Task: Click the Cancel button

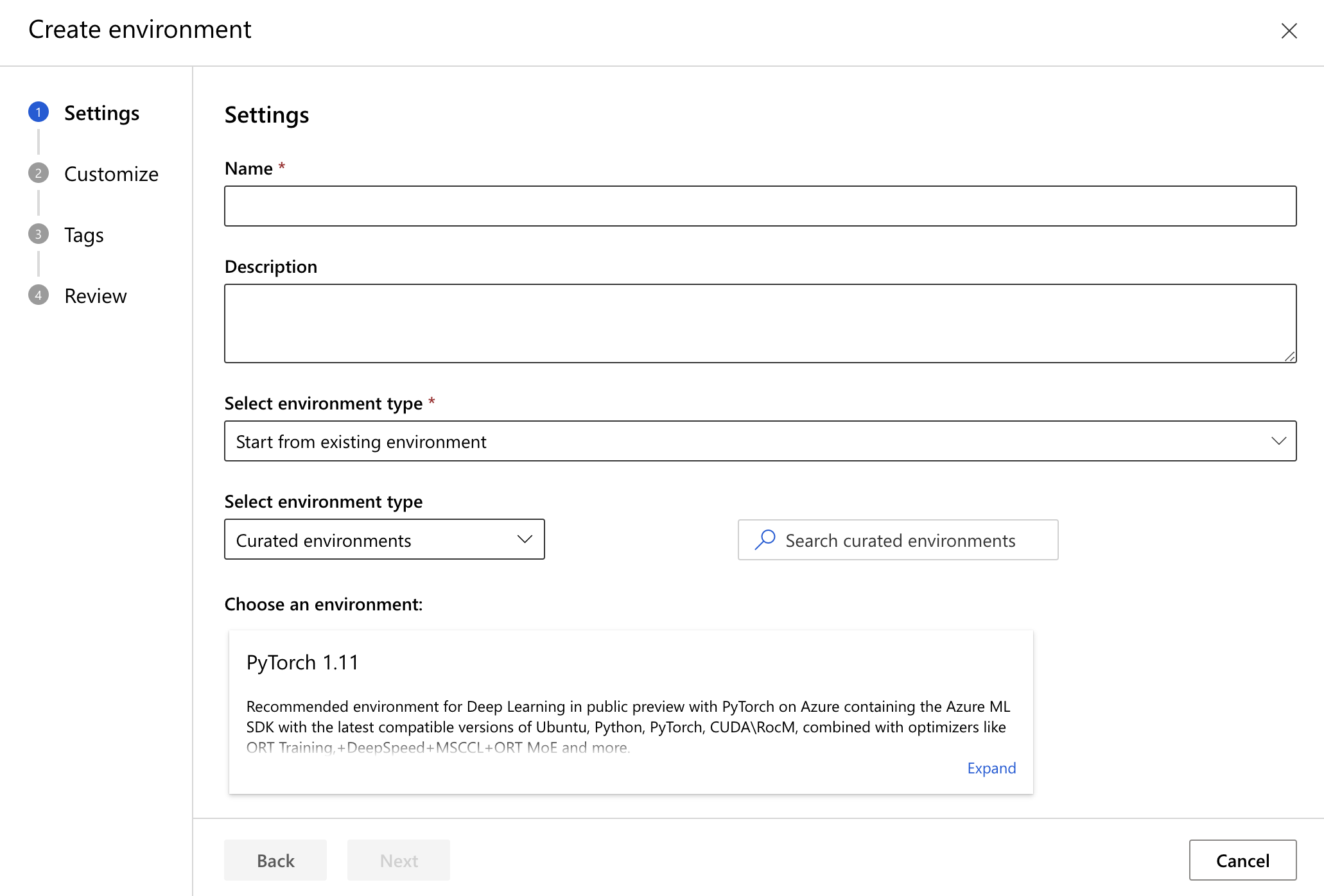Action: tap(1242, 860)
